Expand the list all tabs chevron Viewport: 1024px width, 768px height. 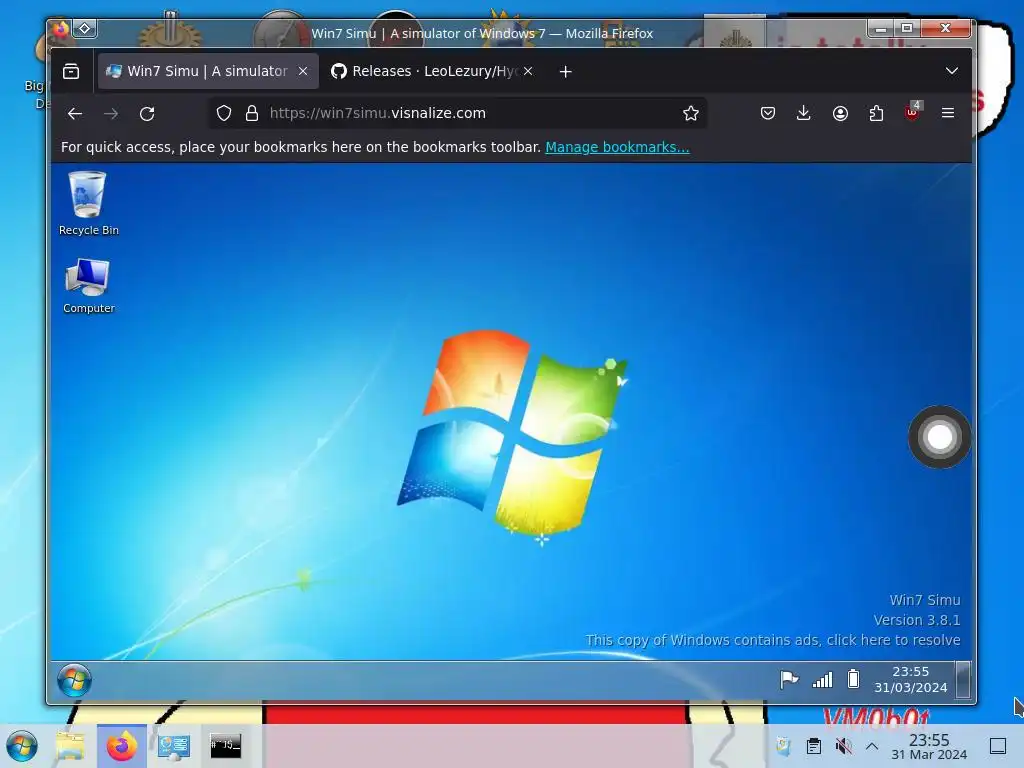952,71
